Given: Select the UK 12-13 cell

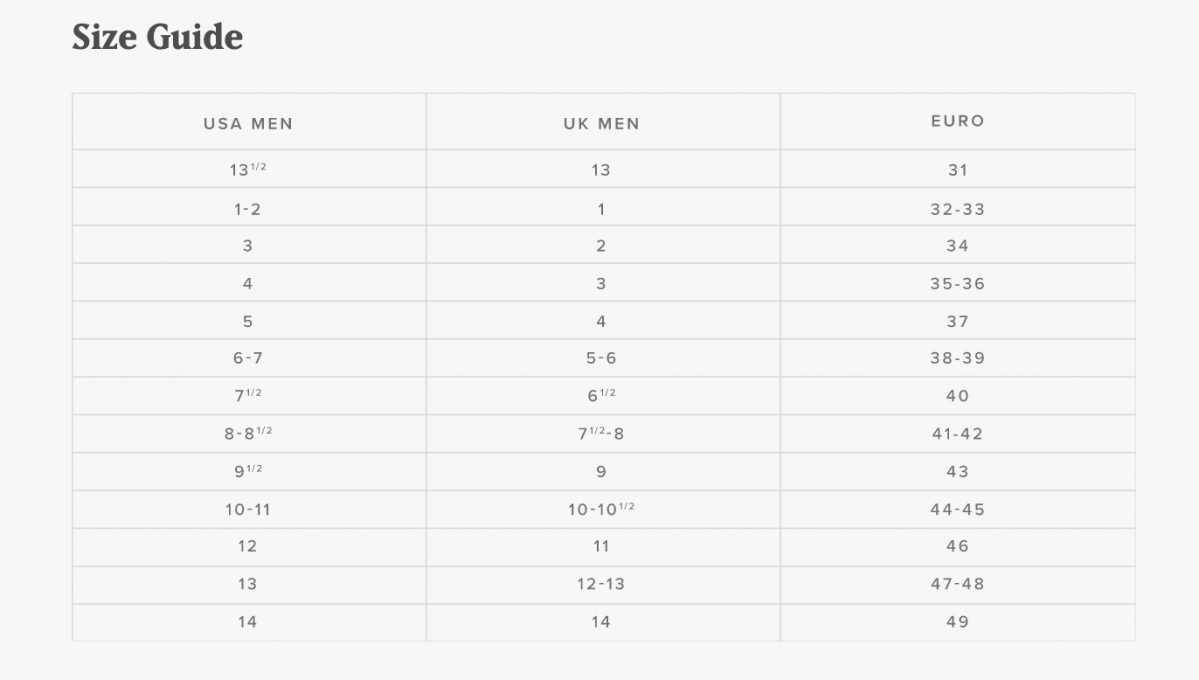Looking at the screenshot, I should 601,584.
